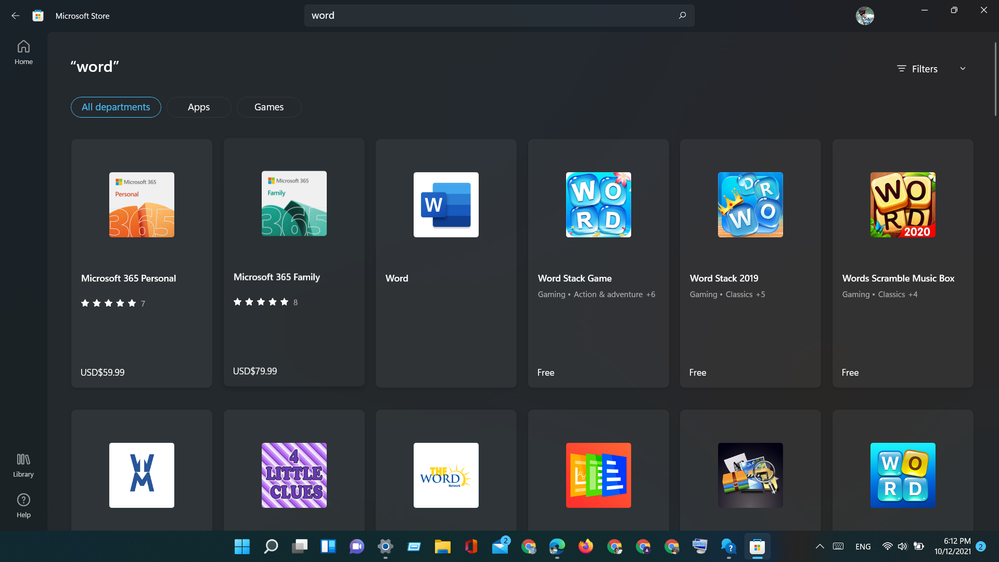Image resolution: width=999 pixels, height=562 pixels.
Task: Click the search magnifier in search box
Action: [682, 15]
